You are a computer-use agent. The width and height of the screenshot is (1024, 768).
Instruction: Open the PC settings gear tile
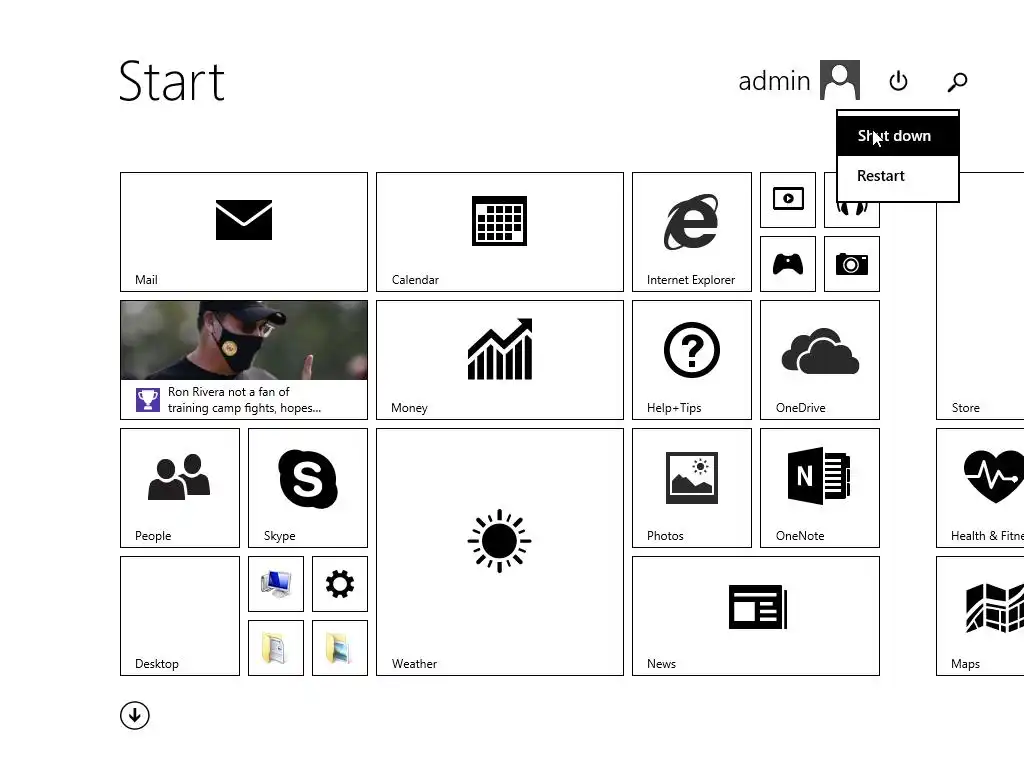pos(340,584)
